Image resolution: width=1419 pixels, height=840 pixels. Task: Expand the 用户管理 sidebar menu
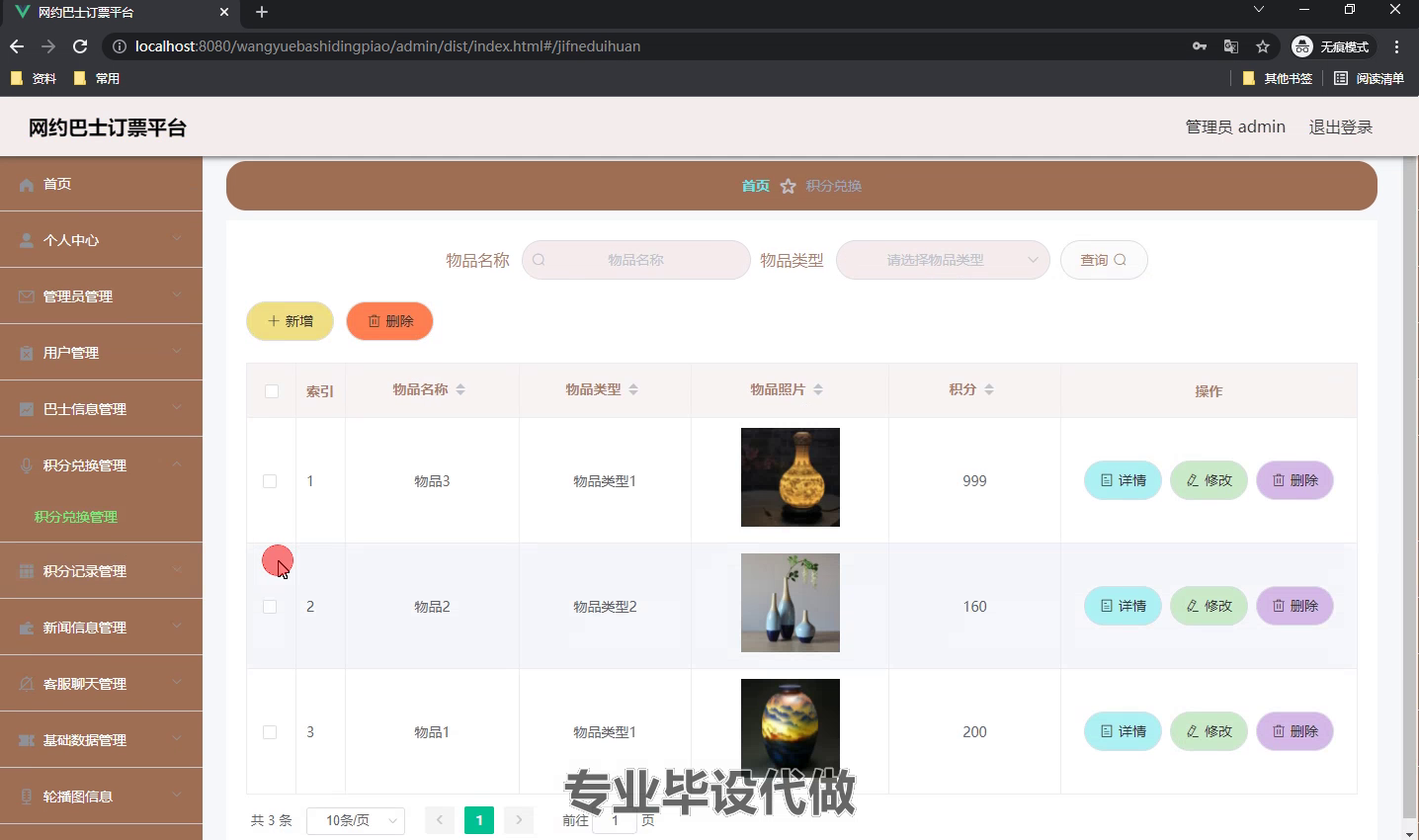click(x=101, y=353)
